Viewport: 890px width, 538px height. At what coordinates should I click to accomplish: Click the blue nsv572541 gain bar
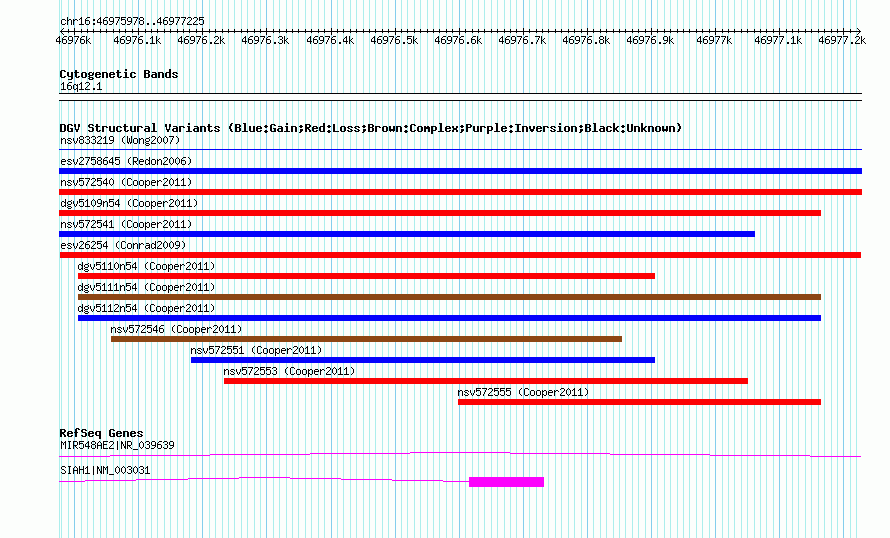(x=407, y=234)
